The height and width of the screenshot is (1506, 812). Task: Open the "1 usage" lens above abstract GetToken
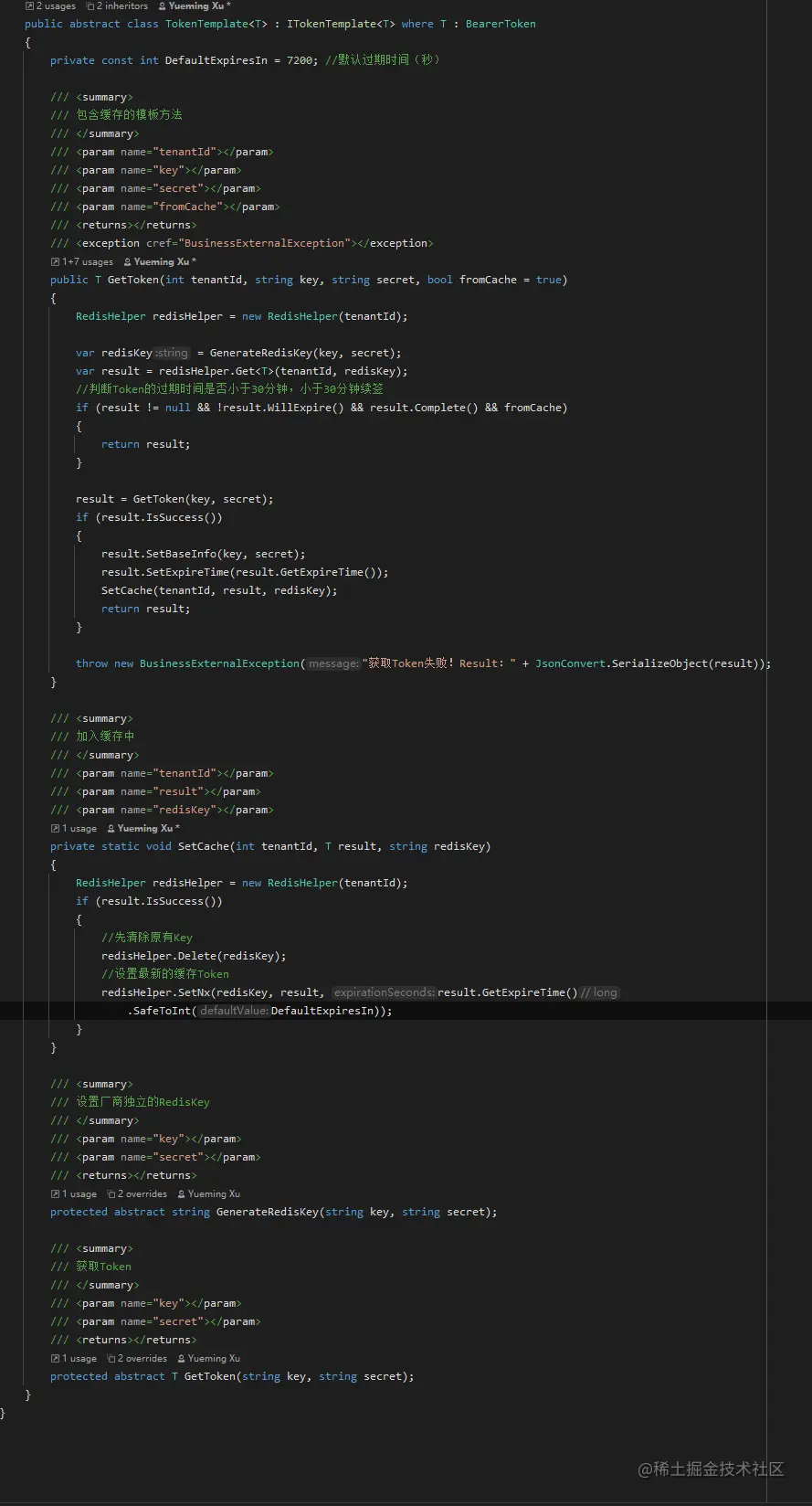[73, 1358]
